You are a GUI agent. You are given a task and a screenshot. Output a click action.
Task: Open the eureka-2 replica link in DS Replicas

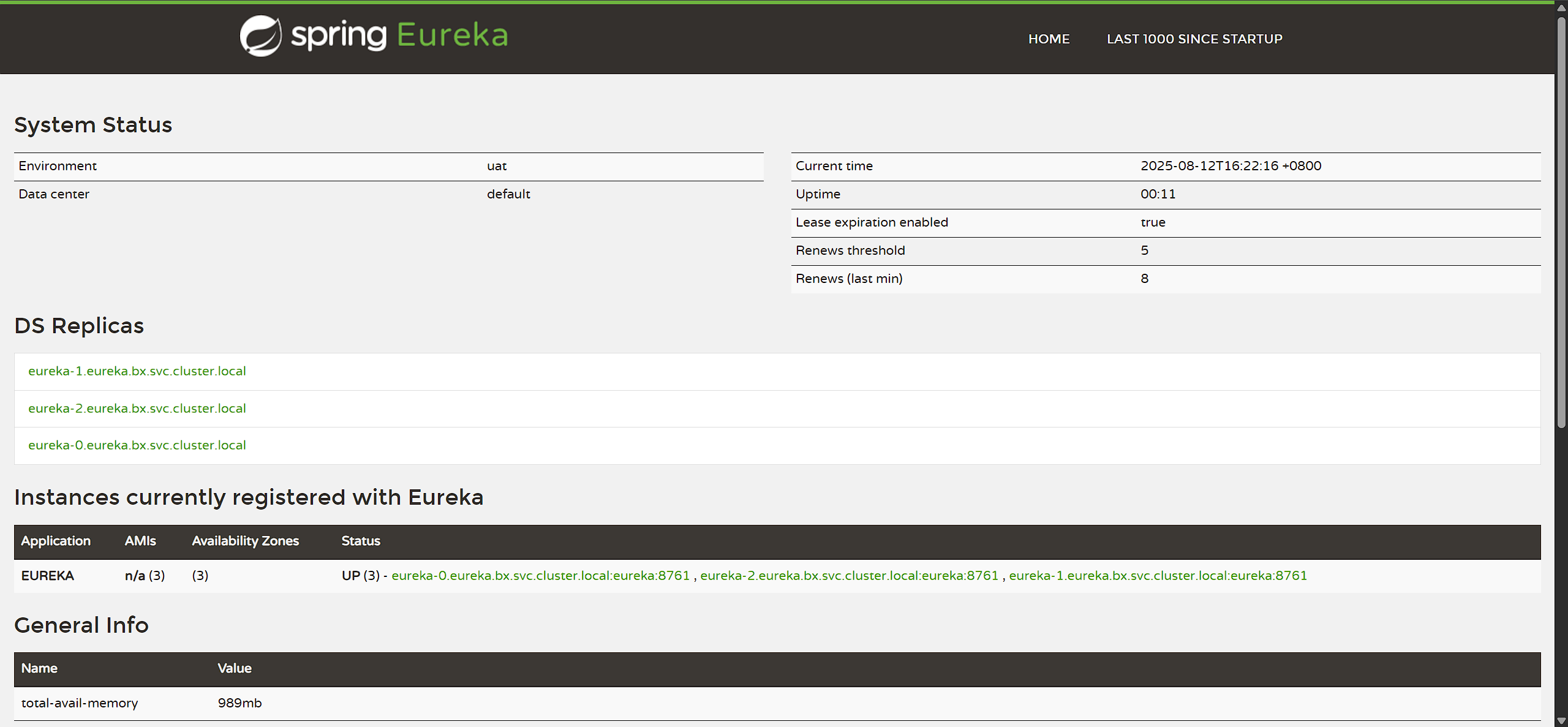point(137,409)
